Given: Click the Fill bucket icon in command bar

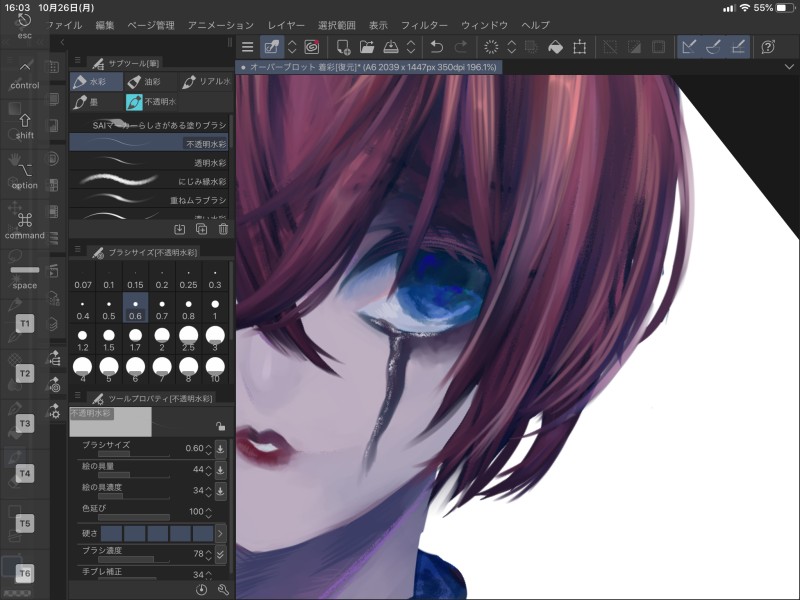Looking at the screenshot, I should point(555,47).
